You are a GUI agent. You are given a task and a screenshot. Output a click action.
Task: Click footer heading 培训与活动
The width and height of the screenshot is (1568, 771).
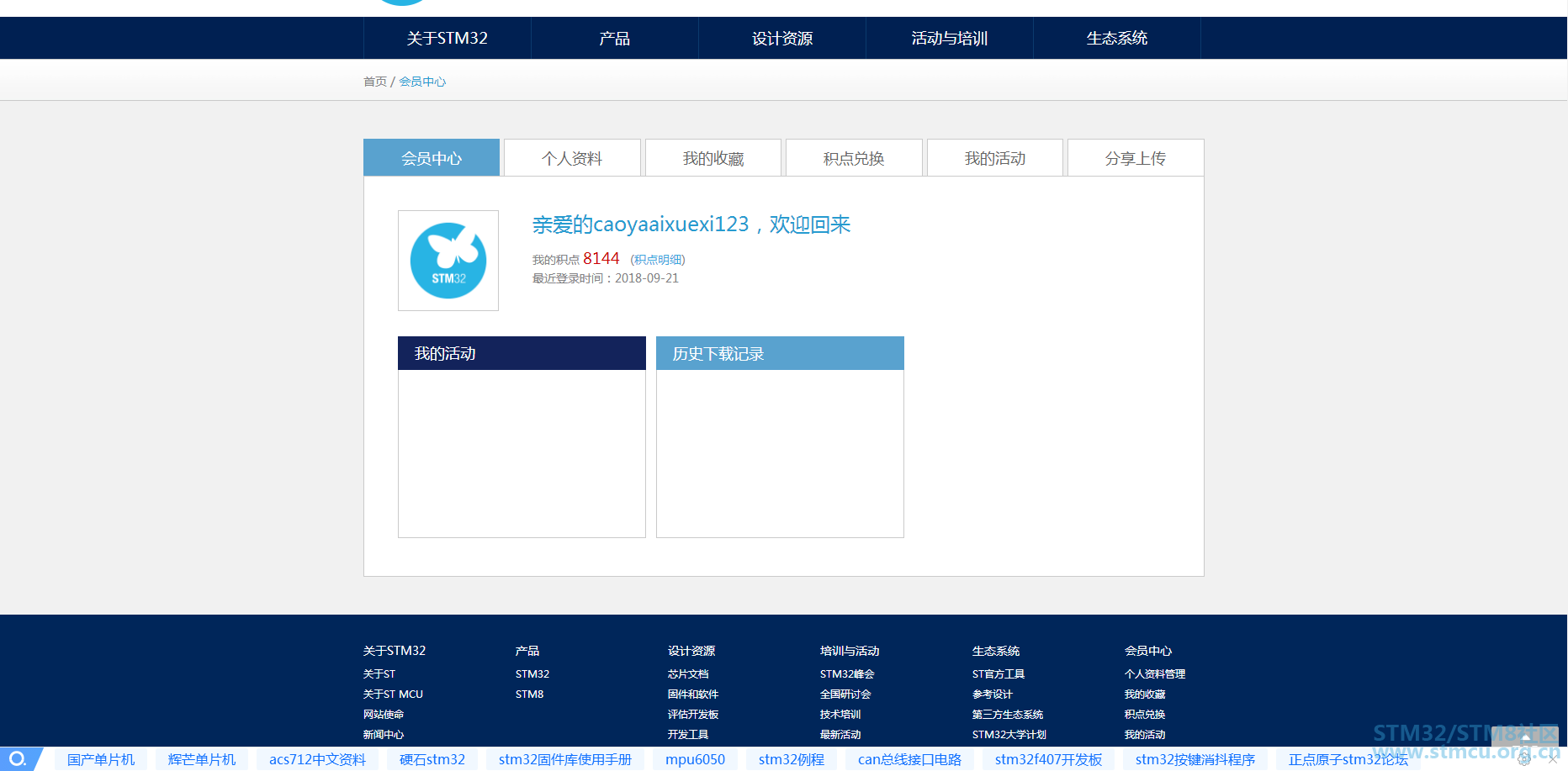pyautogui.click(x=850, y=651)
